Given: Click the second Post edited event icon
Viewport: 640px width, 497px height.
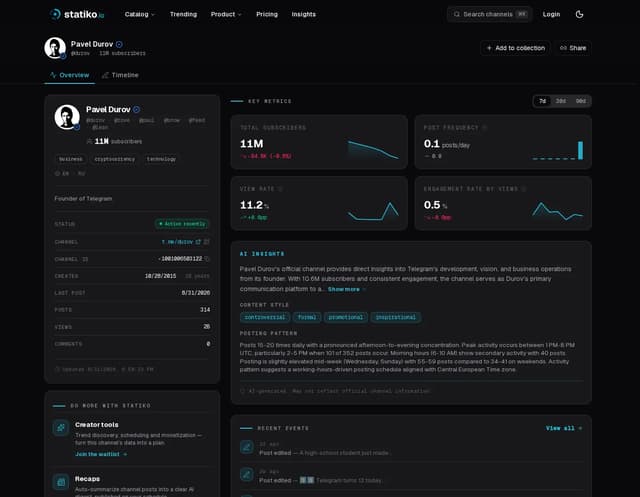Looking at the screenshot, I should pos(247,475).
